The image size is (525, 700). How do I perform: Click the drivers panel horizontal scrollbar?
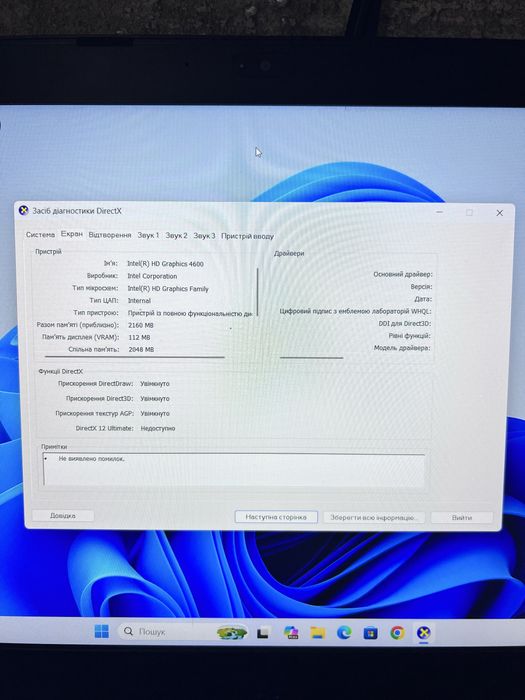pyautogui.click(x=312, y=358)
